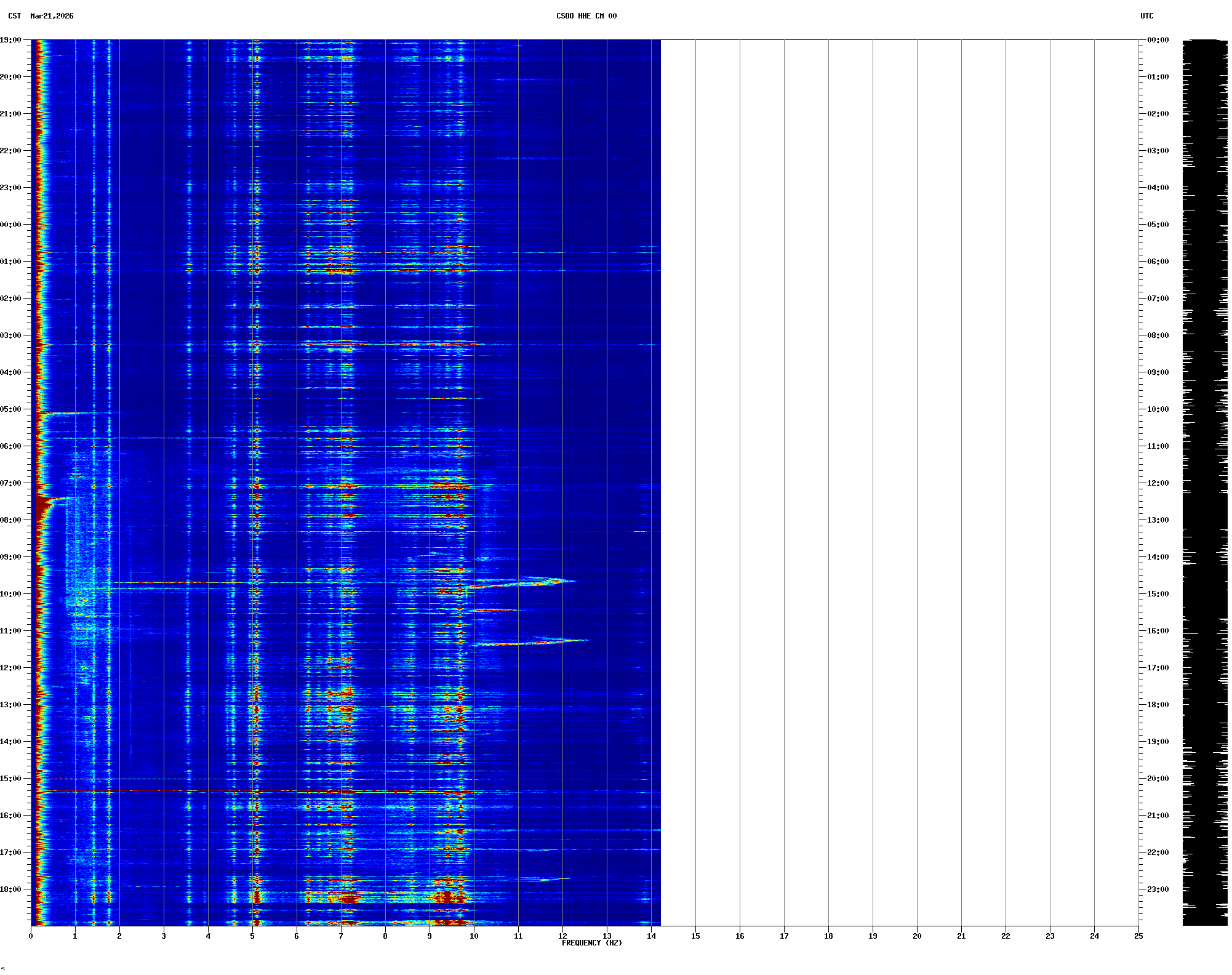The height and width of the screenshot is (975, 1232).
Task: Click the CSOO HHE CM 00 title
Action: coord(586,16)
